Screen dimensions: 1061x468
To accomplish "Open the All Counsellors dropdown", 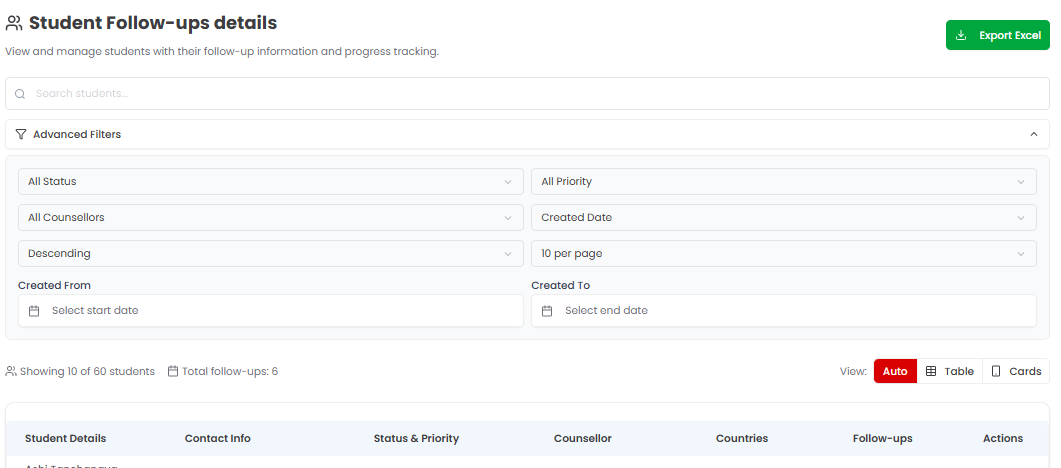I will coord(270,217).
